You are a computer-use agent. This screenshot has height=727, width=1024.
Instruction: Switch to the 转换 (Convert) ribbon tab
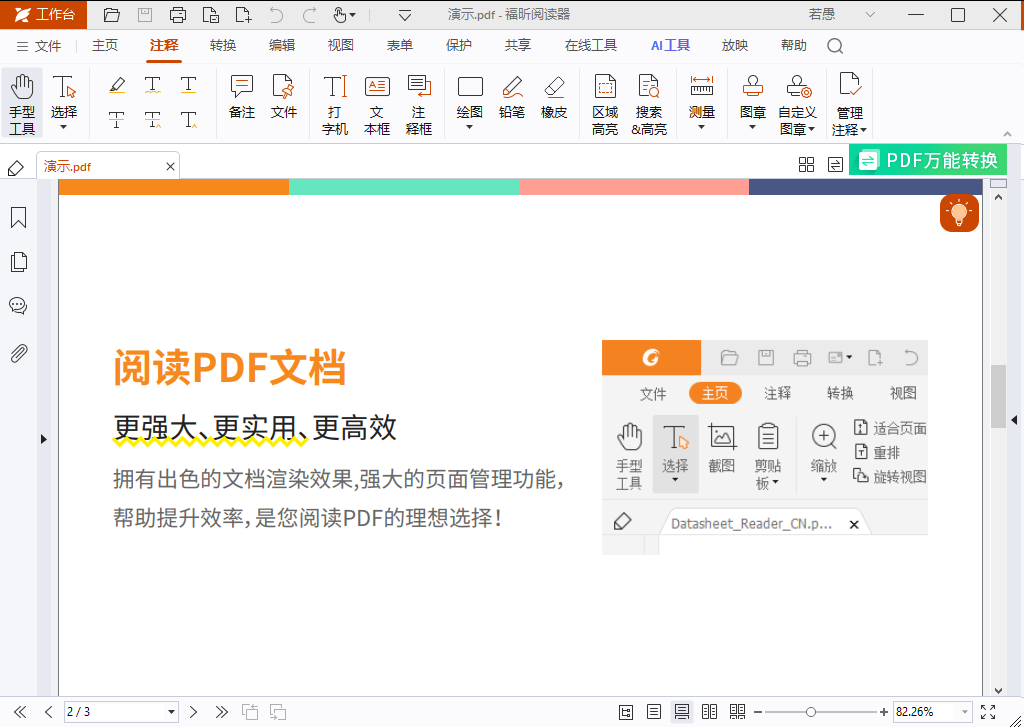pyautogui.click(x=223, y=45)
